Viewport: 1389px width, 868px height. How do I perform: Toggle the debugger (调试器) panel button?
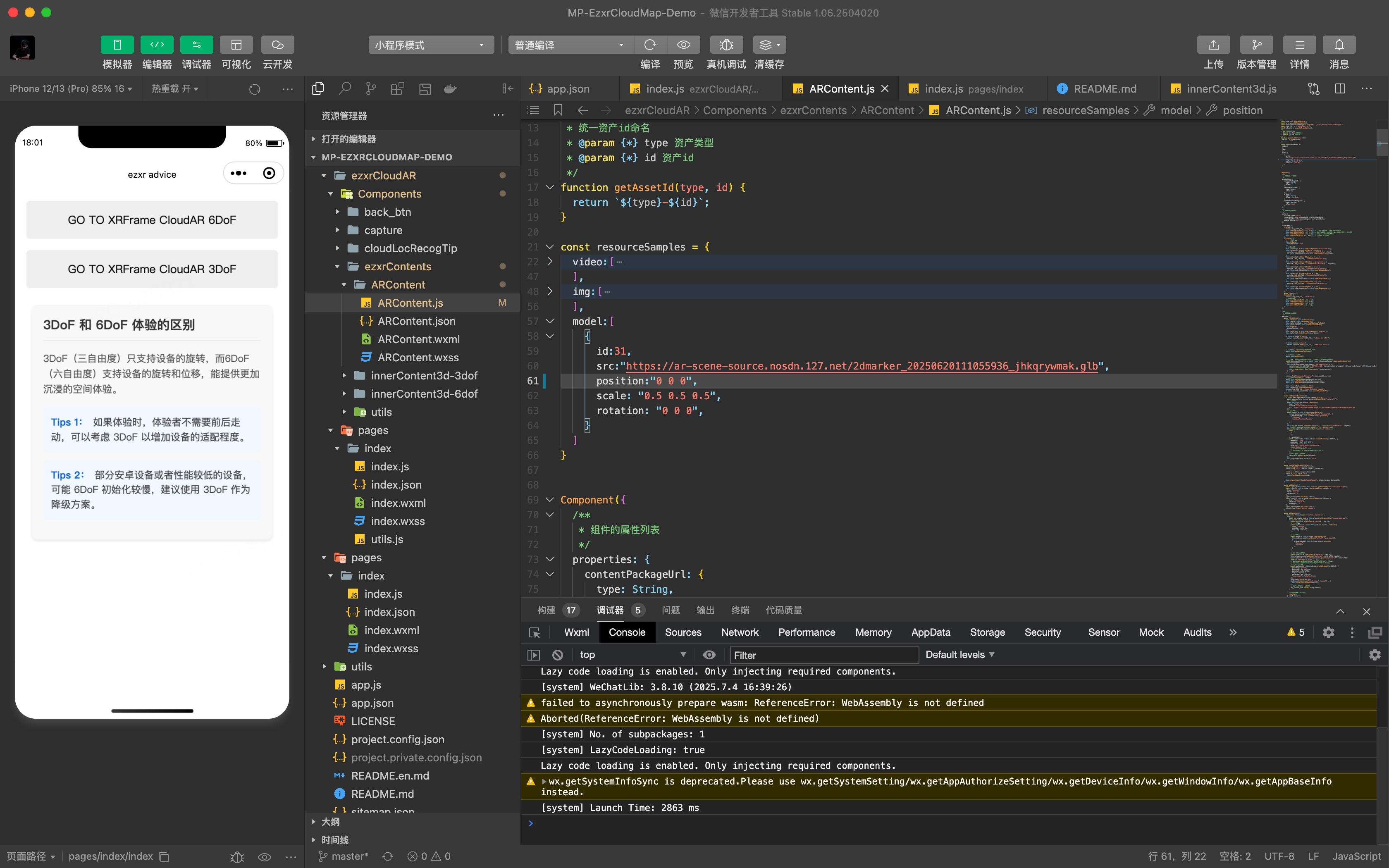coord(196,45)
